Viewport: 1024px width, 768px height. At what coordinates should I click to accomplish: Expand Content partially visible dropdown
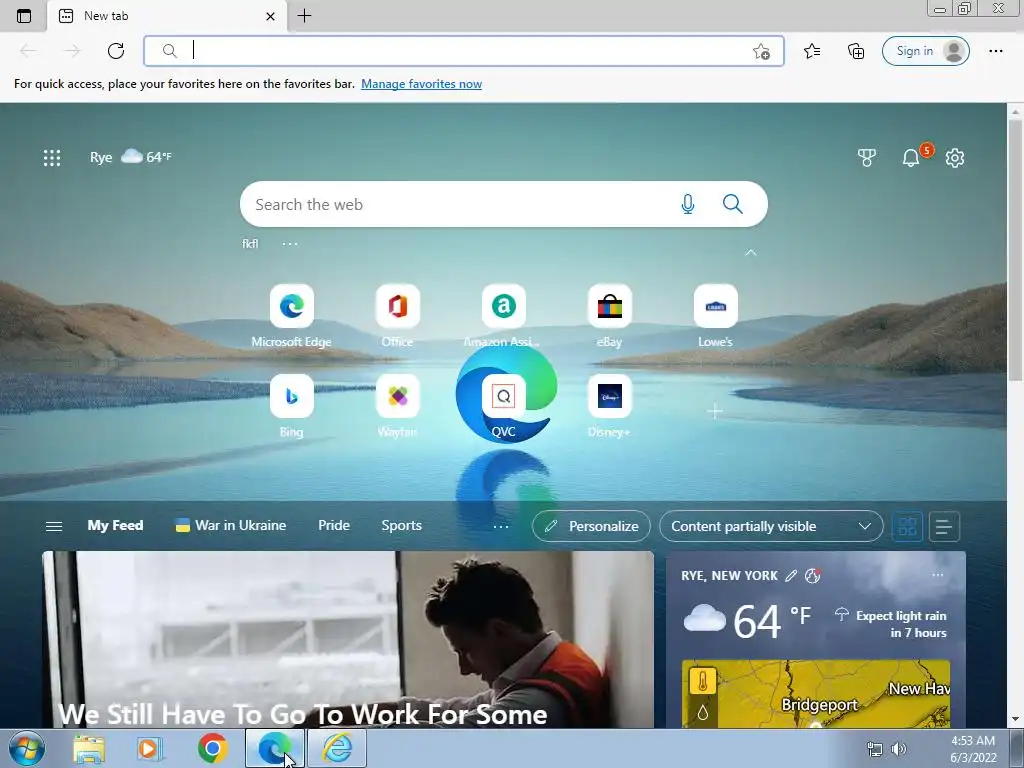coord(771,526)
